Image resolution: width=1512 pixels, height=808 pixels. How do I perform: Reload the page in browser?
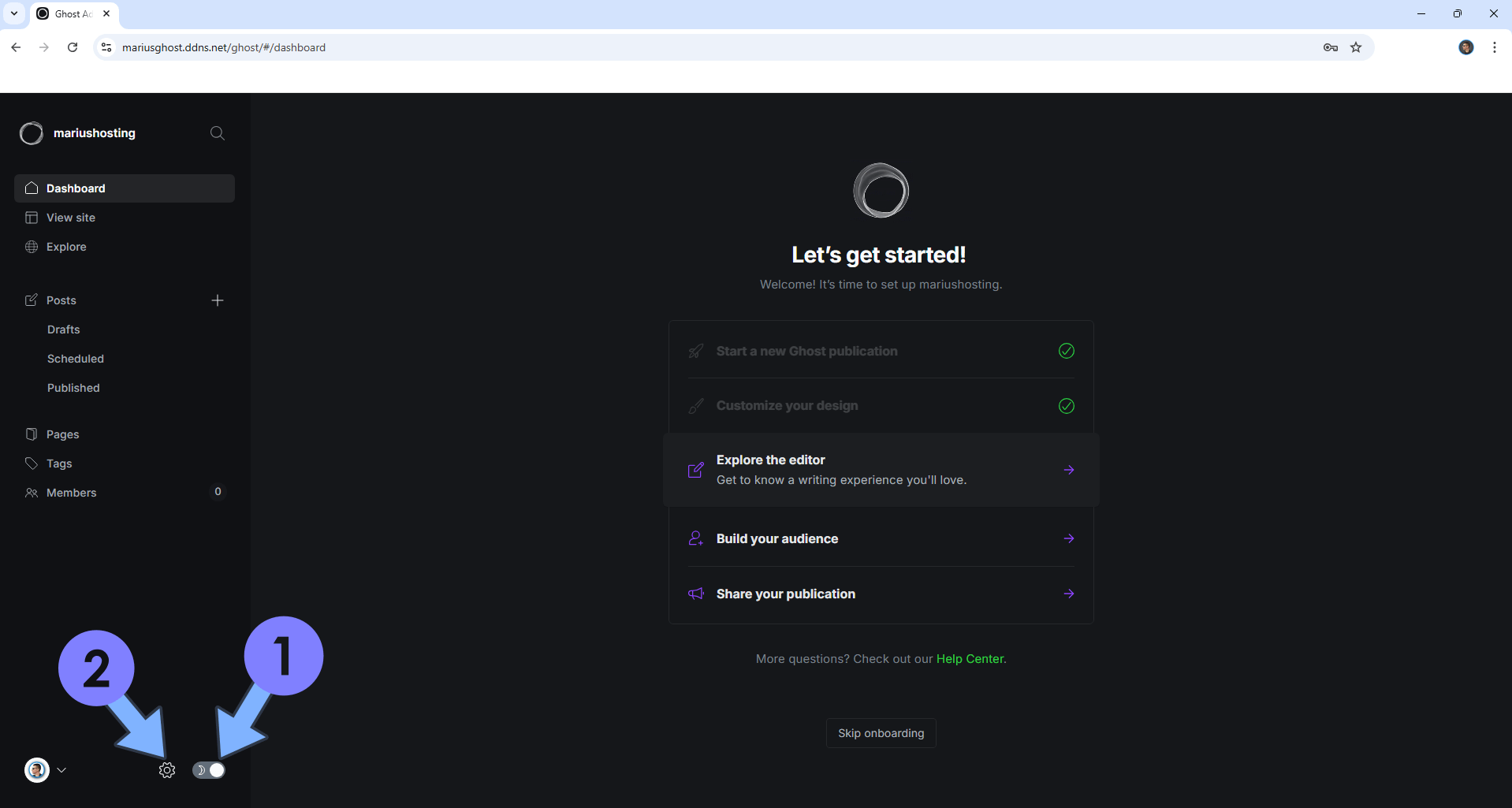pos(73,47)
